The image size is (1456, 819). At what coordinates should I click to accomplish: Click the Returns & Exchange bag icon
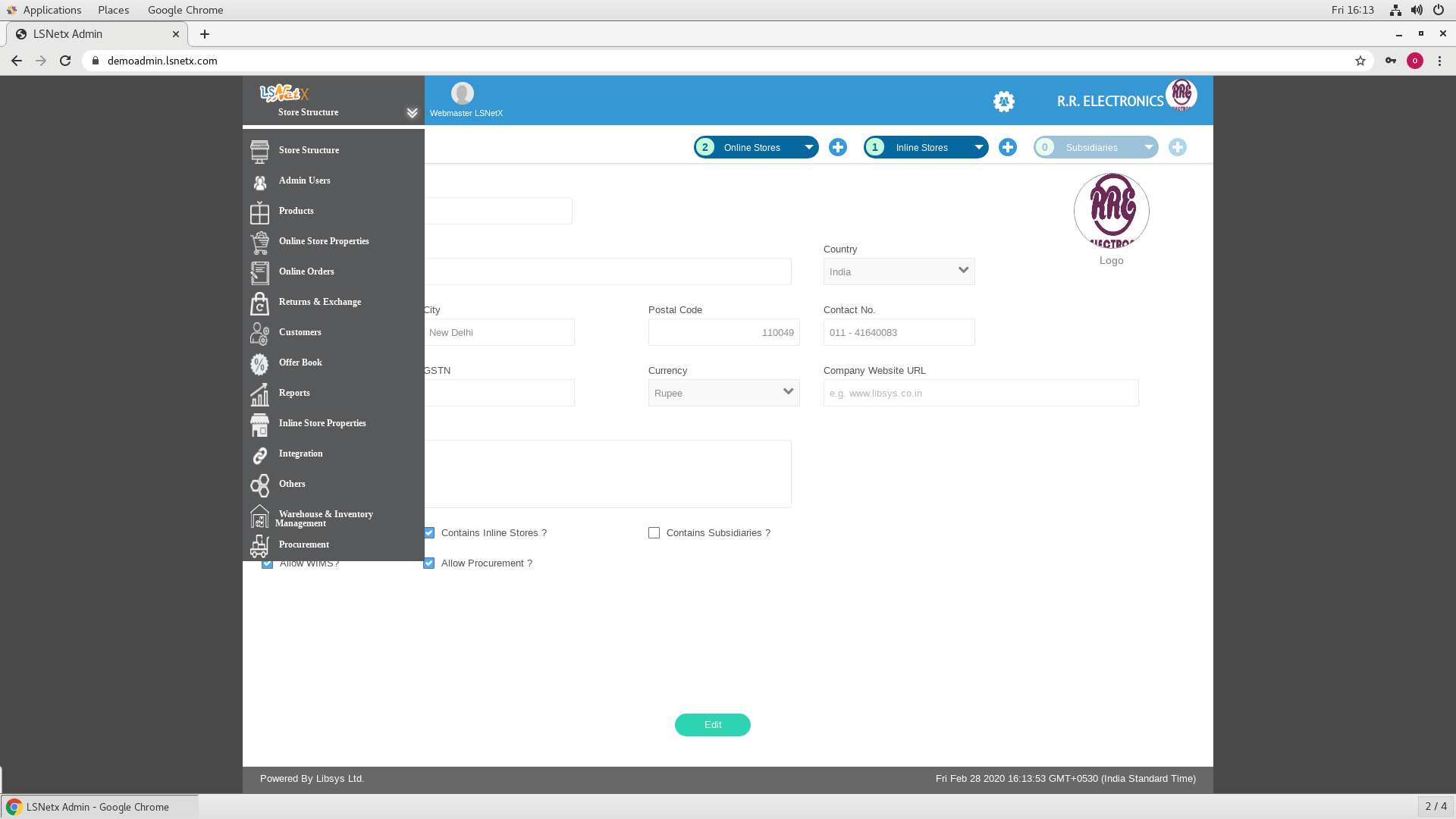click(x=259, y=303)
